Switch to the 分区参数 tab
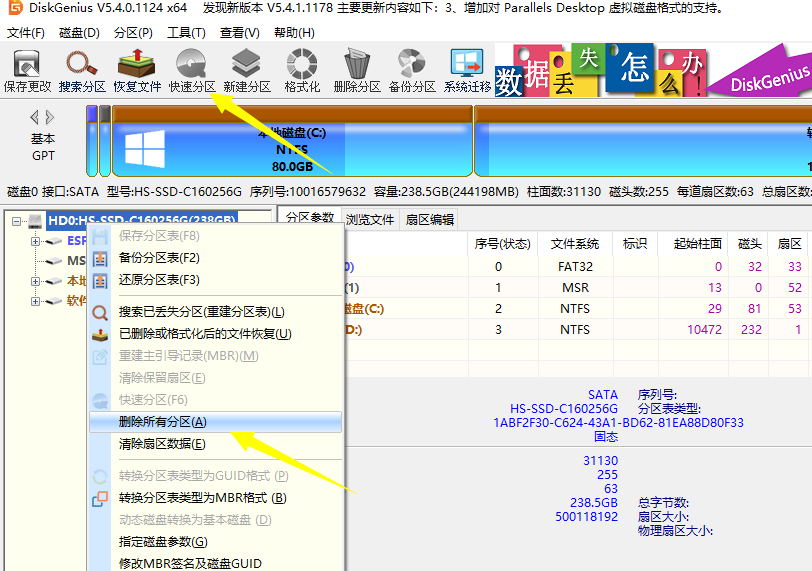This screenshot has width=812, height=571. tap(309, 217)
